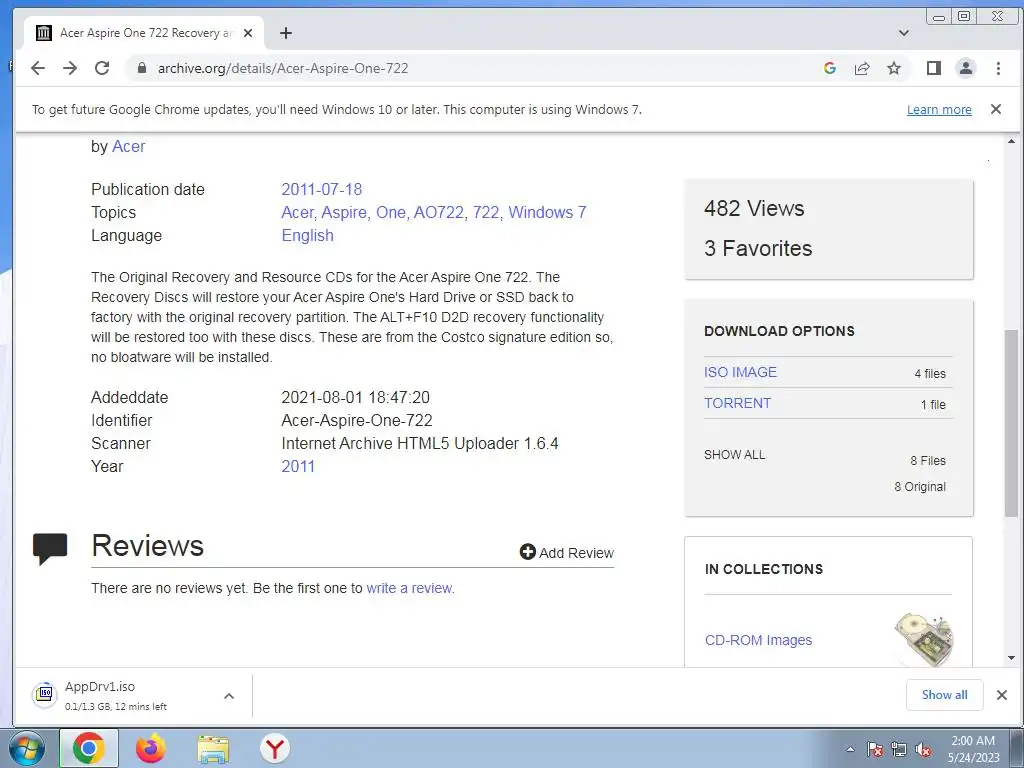Click the reviews speech bubble icon
This screenshot has width=1024, height=768.
tap(50, 549)
